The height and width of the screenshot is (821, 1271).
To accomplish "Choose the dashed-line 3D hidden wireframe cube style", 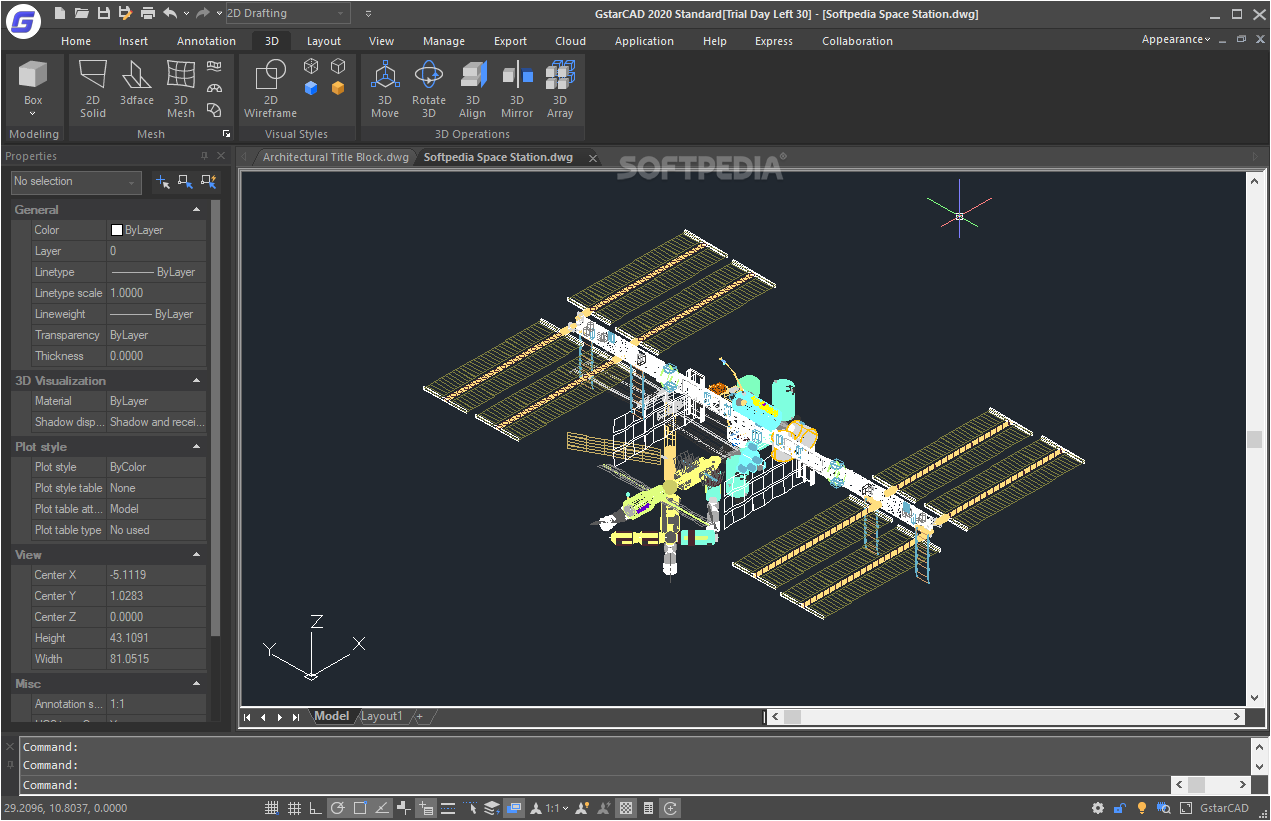I will [x=311, y=66].
